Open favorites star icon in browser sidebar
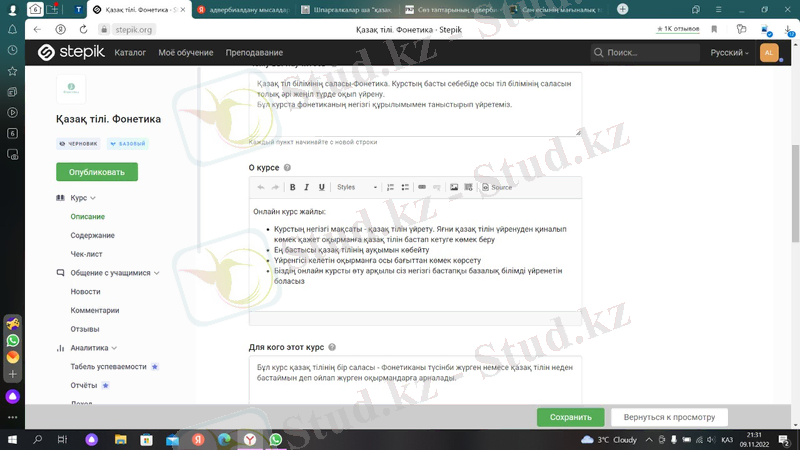This screenshot has width=800, height=450. tap(12, 71)
